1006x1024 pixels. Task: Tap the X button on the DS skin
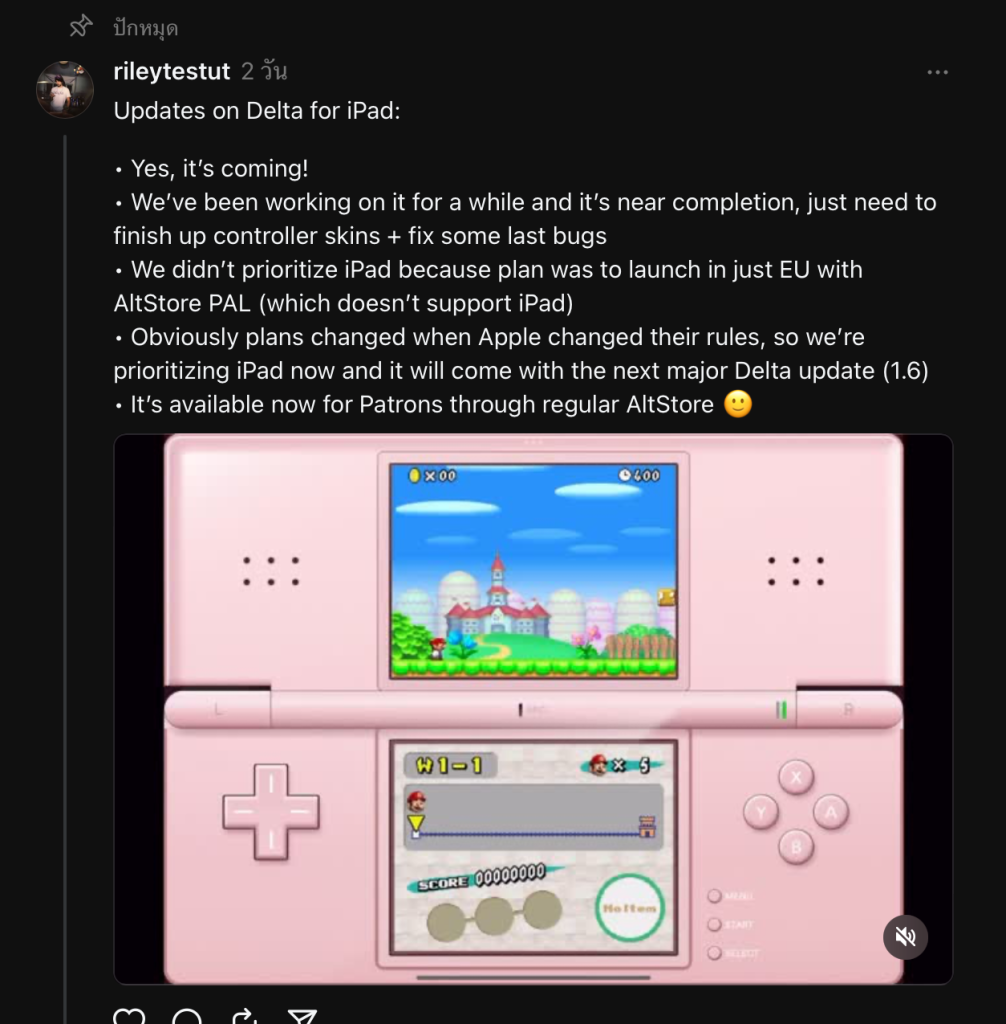pos(796,777)
